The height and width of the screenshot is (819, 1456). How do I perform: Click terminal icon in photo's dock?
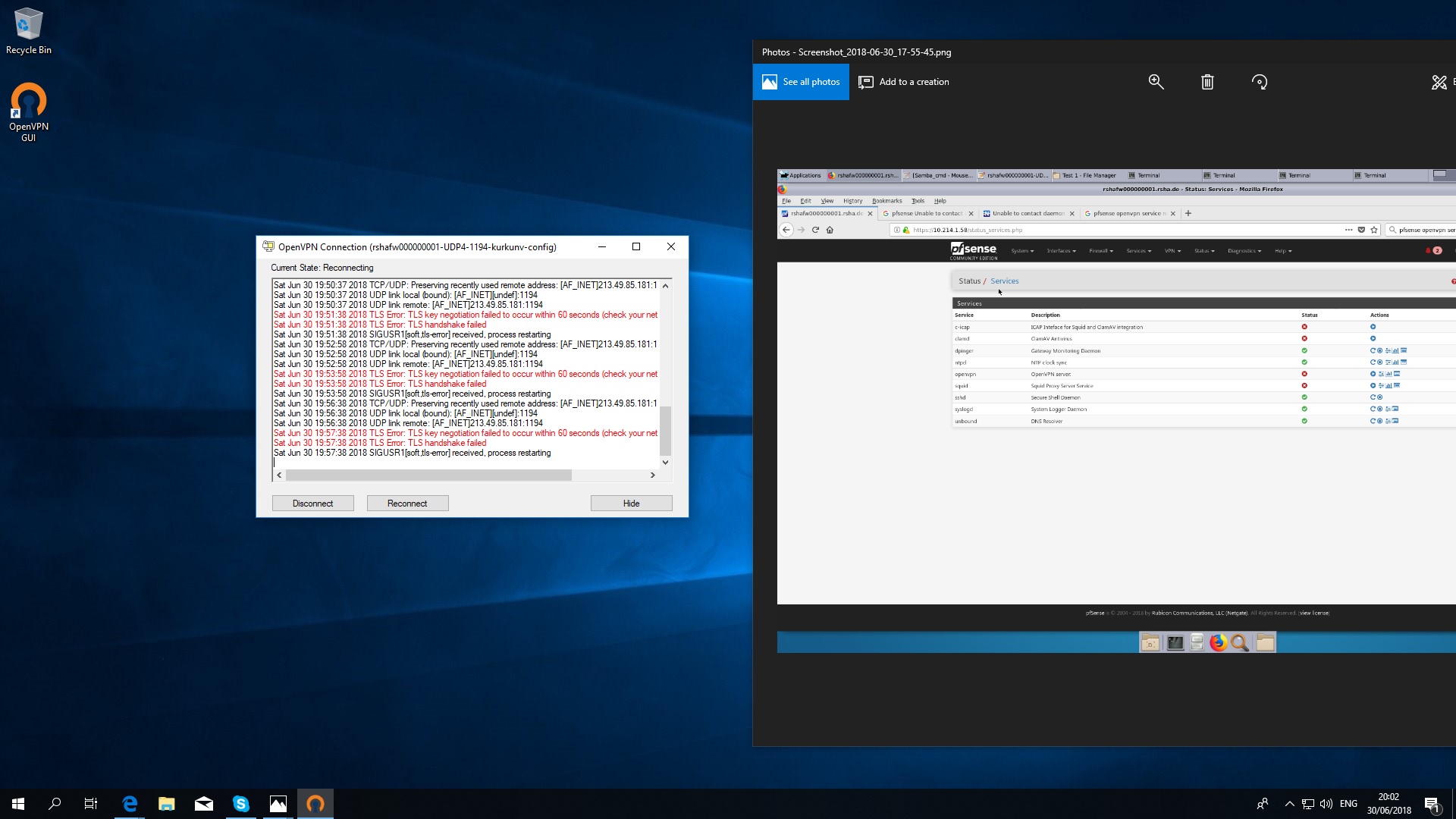click(x=1175, y=643)
